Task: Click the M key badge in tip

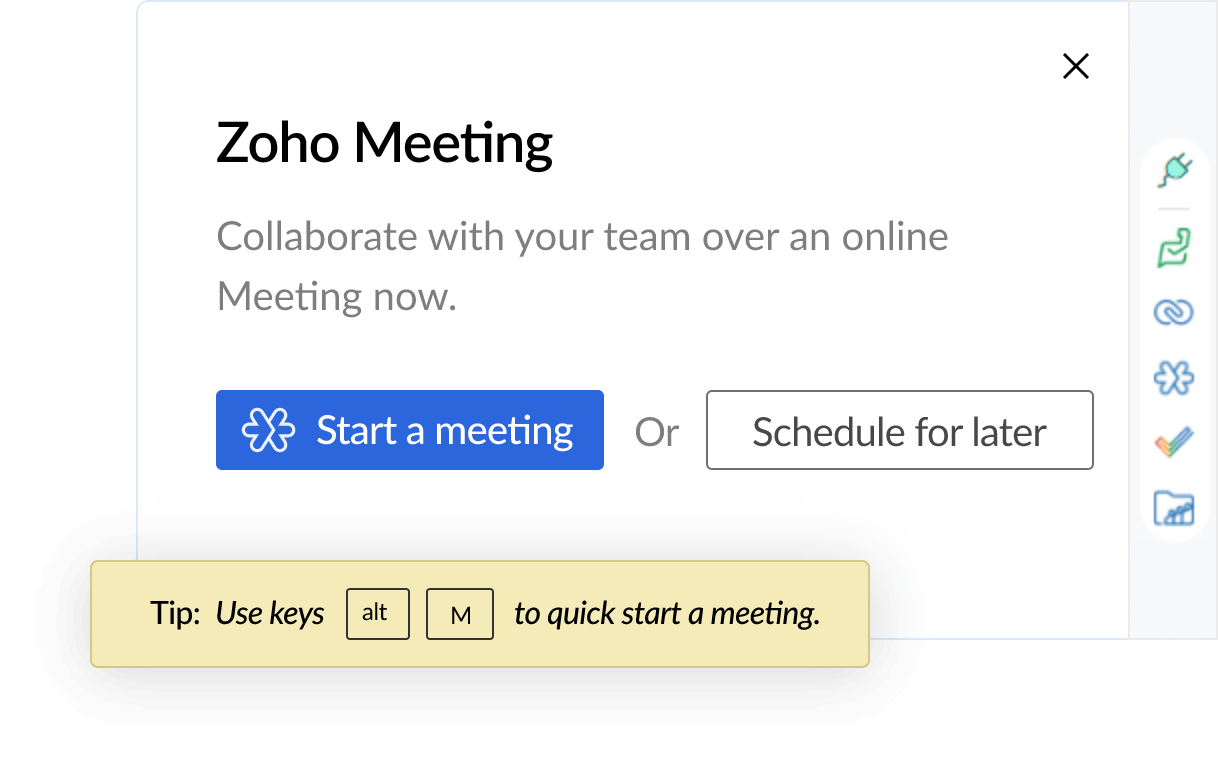Action: (460, 615)
